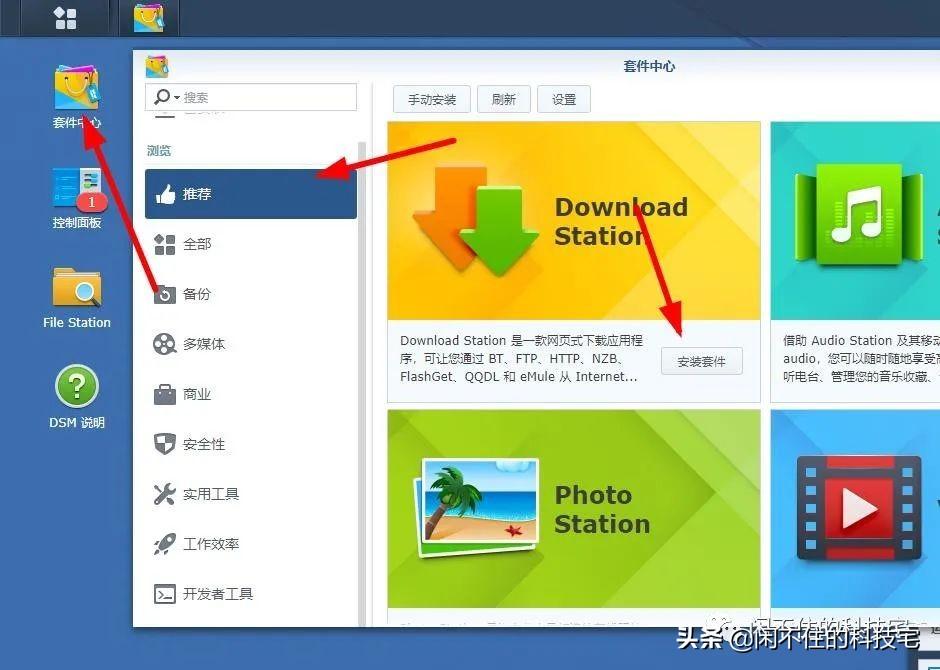This screenshot has width=940, height=670.
Task: Select the 推荐 recommended category
Action: coord(251,194)
